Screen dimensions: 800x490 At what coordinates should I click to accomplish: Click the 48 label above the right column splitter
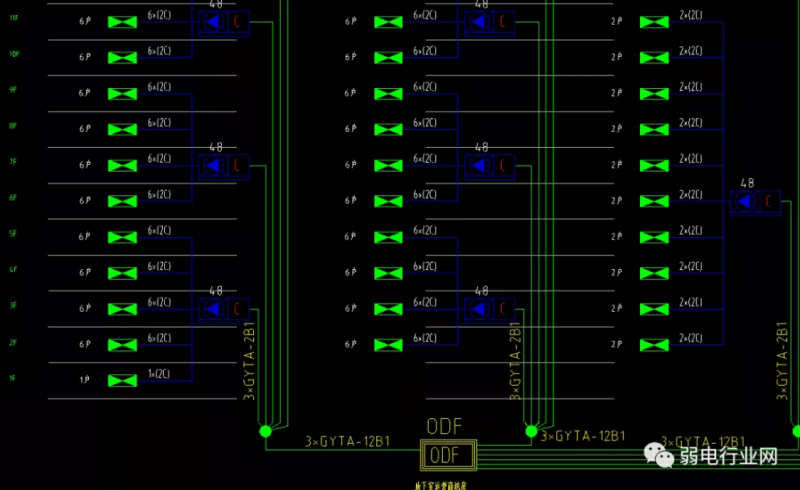(747, 183)
